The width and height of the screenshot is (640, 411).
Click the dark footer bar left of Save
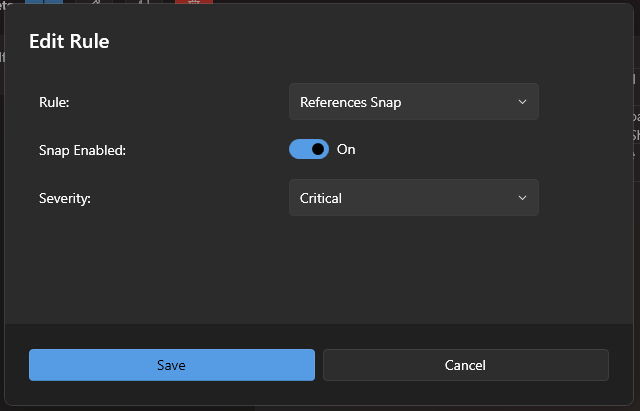click(16, 365)
